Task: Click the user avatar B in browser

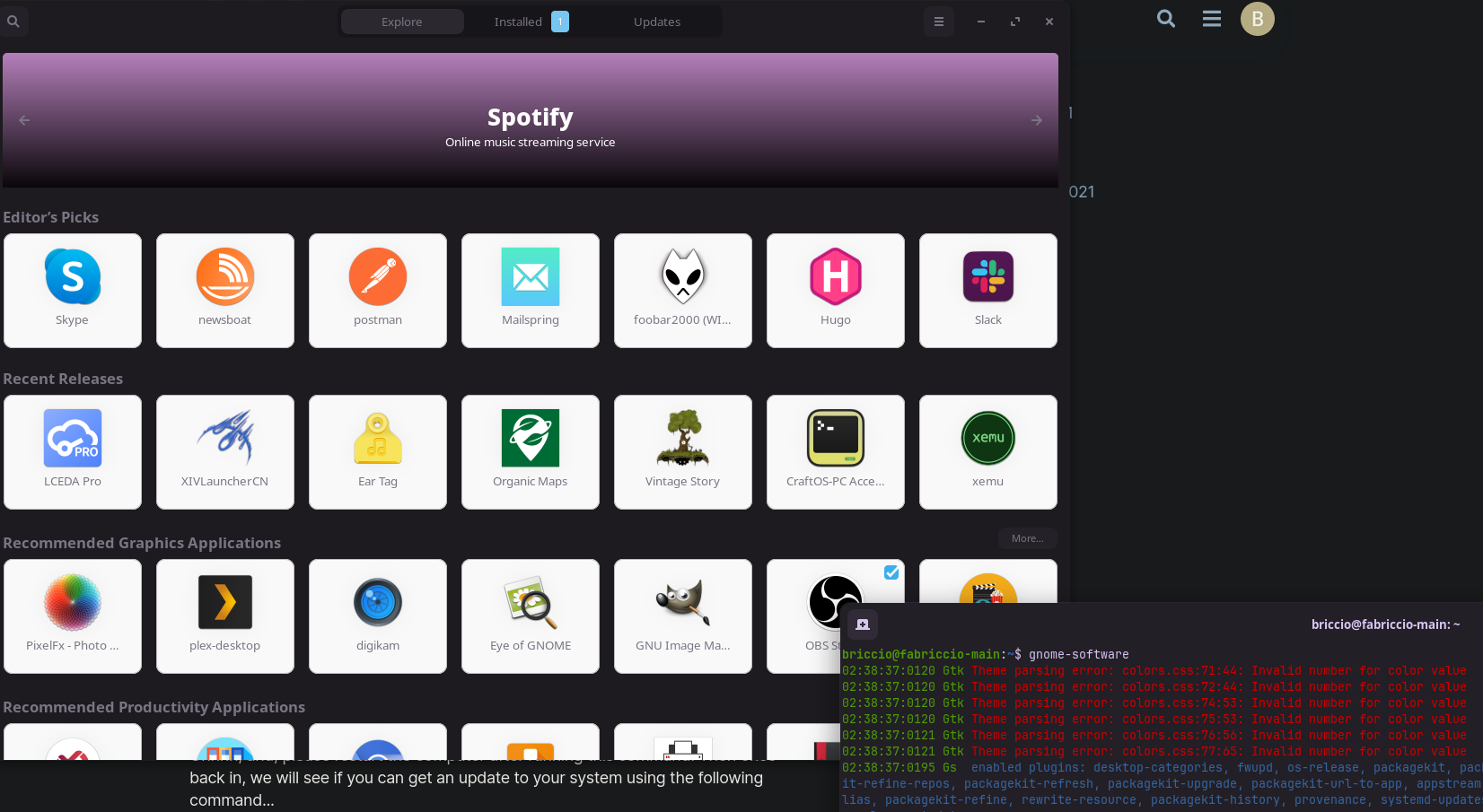Action: 1258,19
